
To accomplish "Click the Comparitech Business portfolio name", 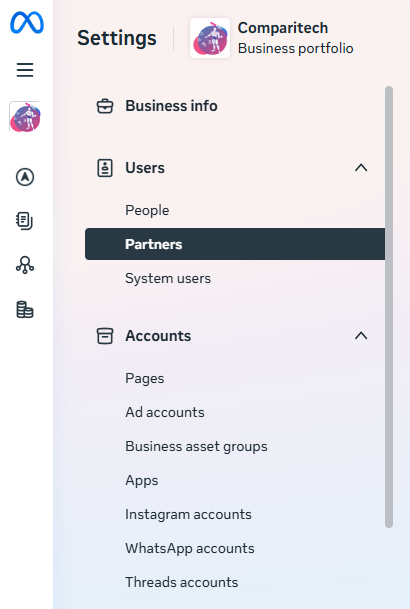I will pyautogui.click(x=295, y=38).
